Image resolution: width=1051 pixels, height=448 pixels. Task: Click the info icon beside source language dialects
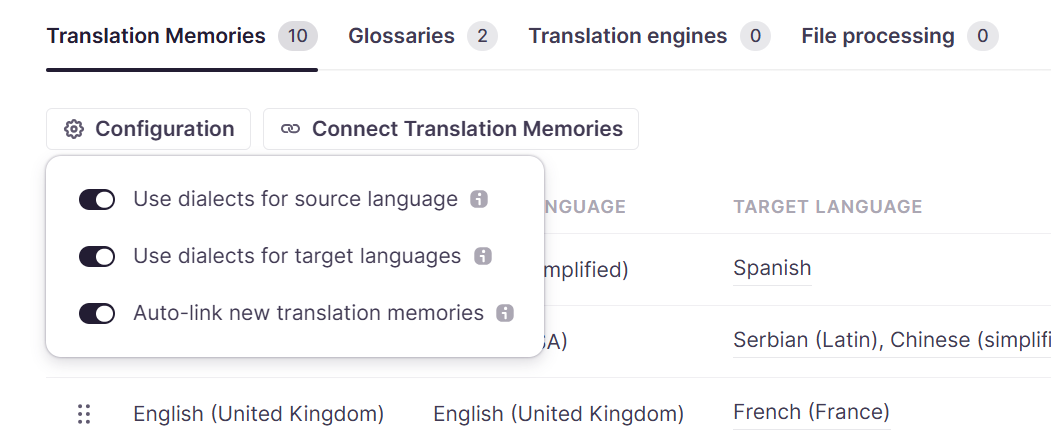[x=479, y=199]
